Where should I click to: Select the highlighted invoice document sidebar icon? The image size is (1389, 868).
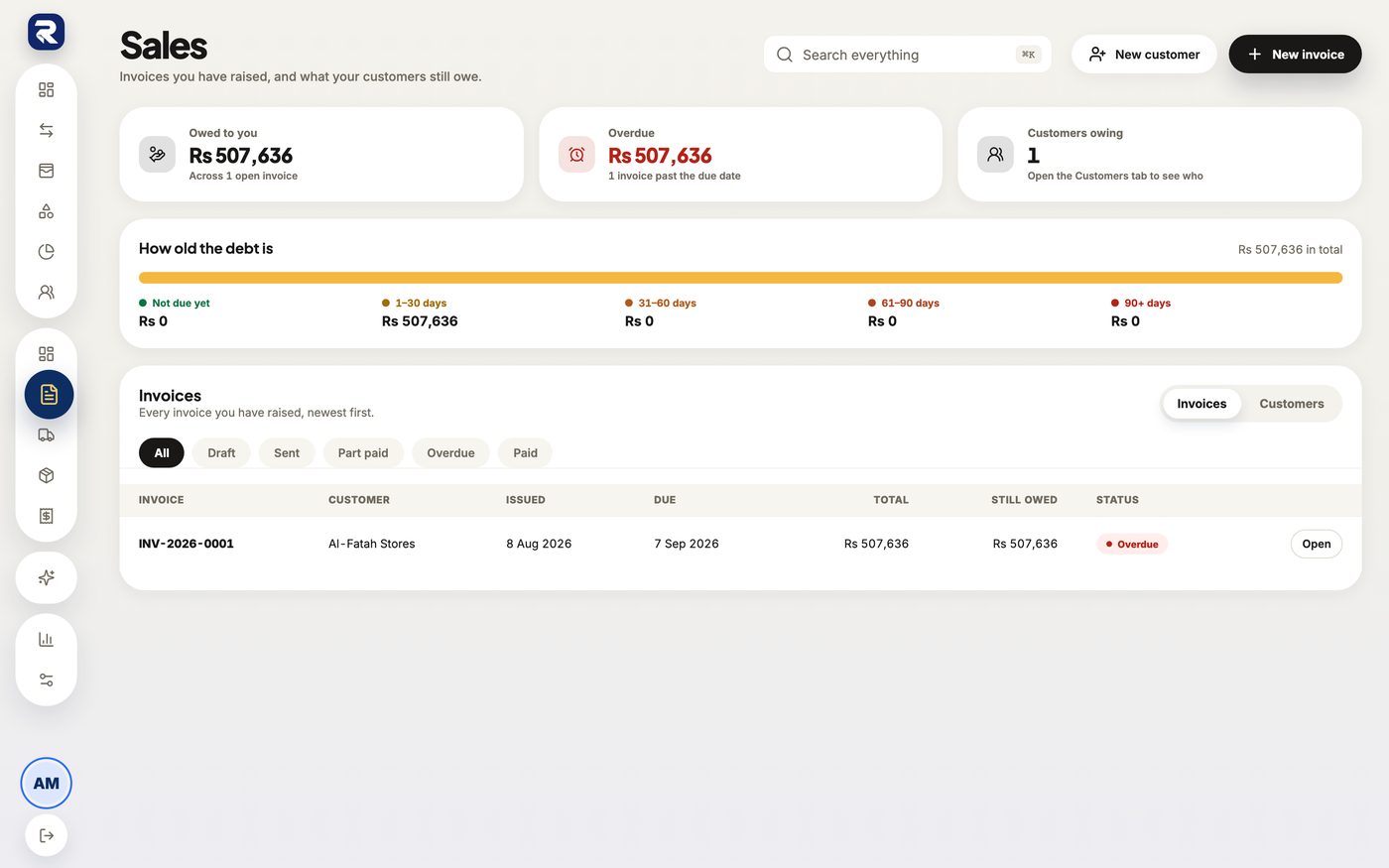pyautogui.click(x=49, y=395)
